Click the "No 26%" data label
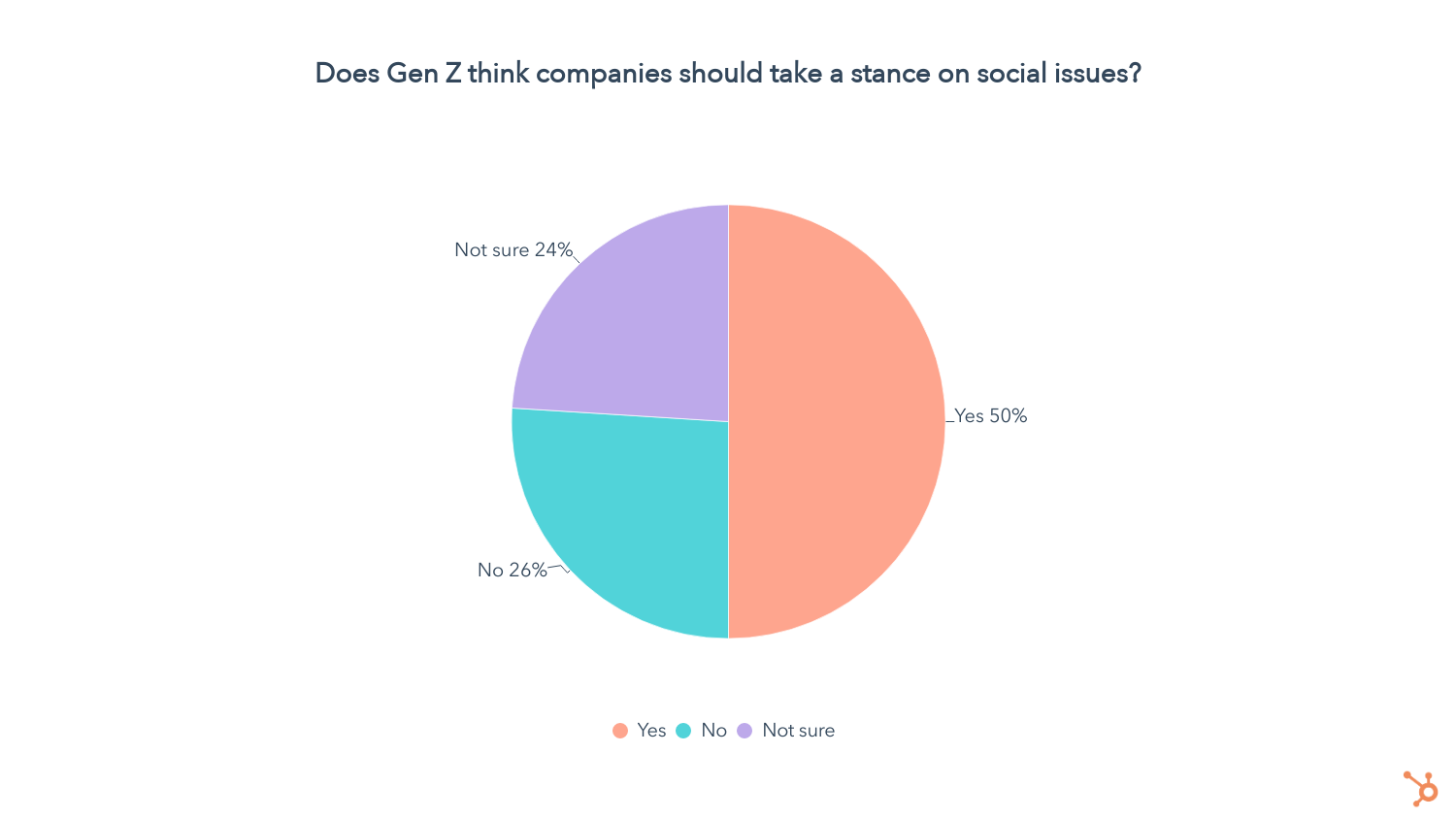Screen dimensions: 1456x819 pos(512,571)
